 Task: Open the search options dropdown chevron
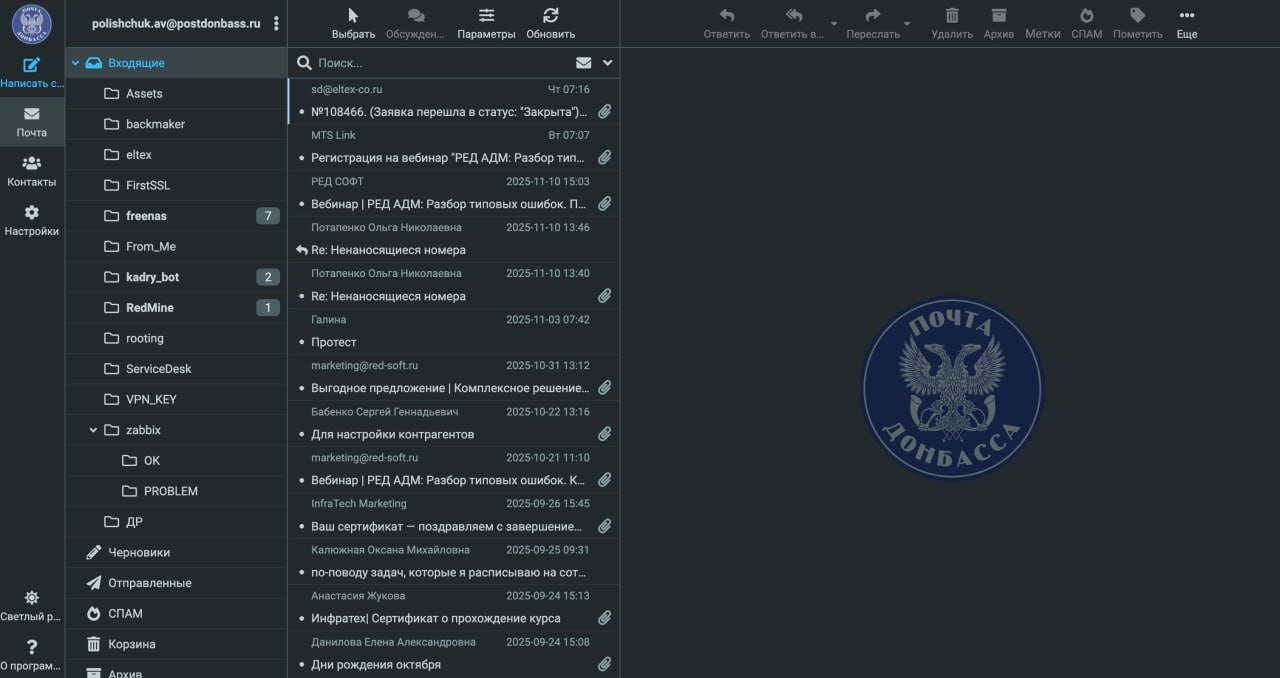607,63
